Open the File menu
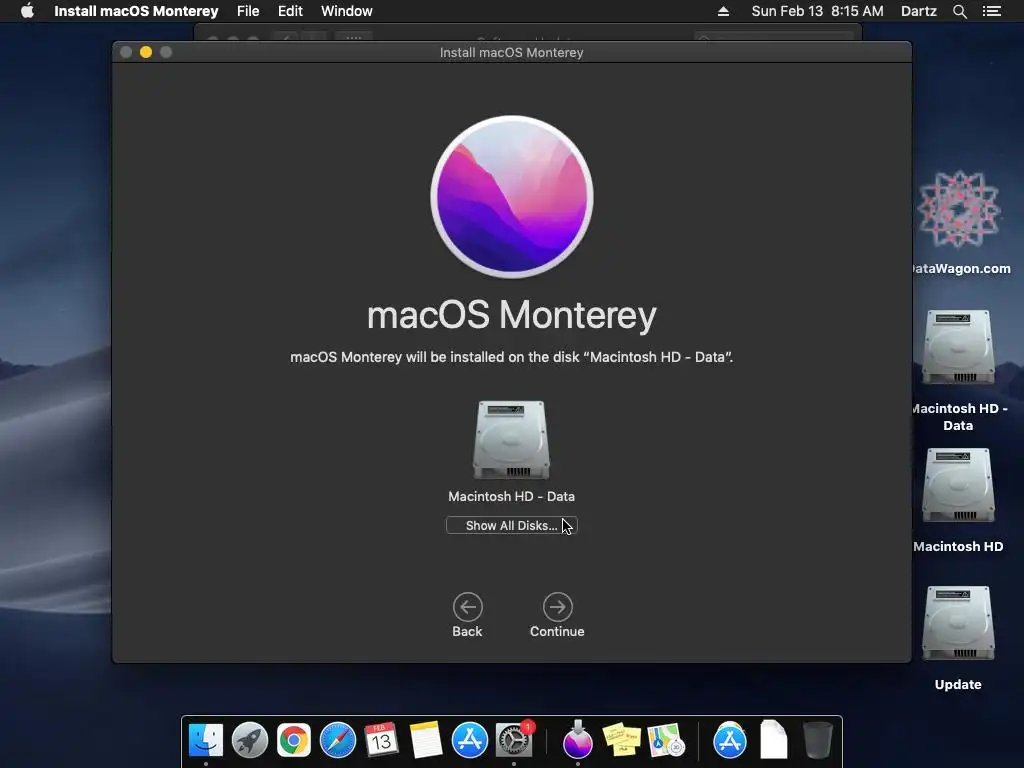Image resolution: width=1024 pixels, height=768 pixels. tap(248, 11)
